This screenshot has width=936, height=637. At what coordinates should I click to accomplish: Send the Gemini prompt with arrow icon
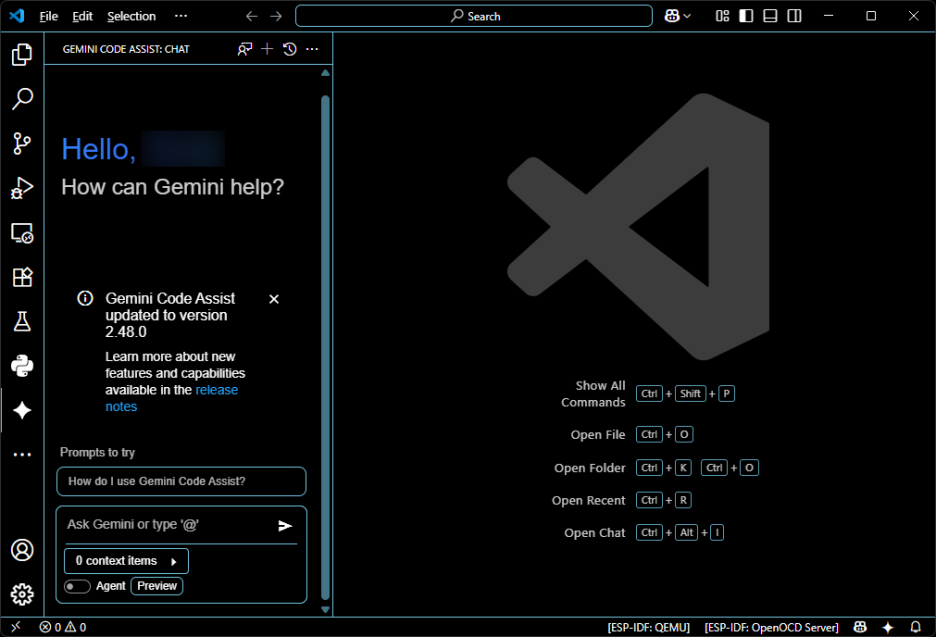coord(285,525)
